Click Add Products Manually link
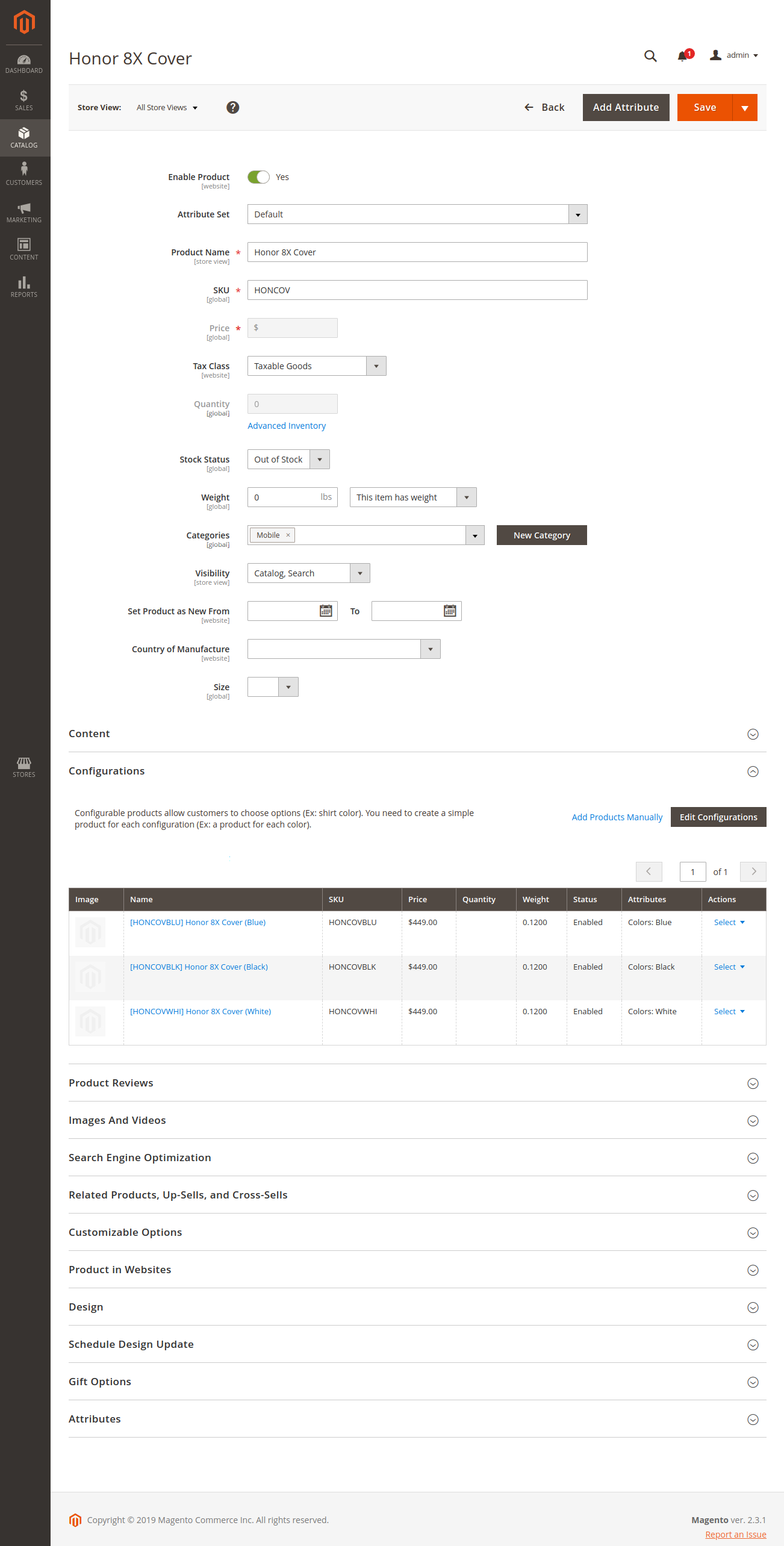The width and height of the screenshot is (784, 1546). click(617, 817)
